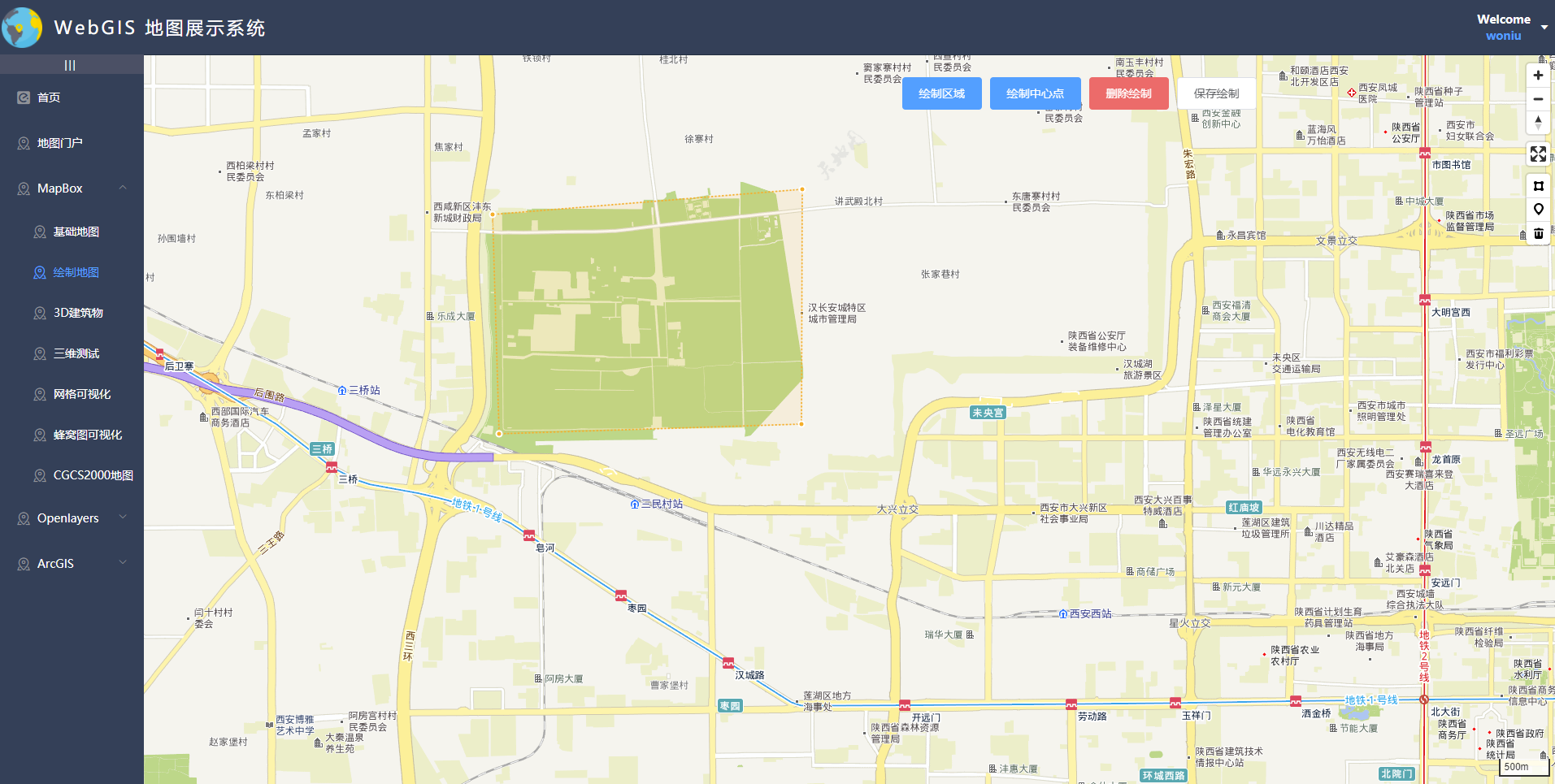Toggle the sidebar collapse handle

[71, 63]
